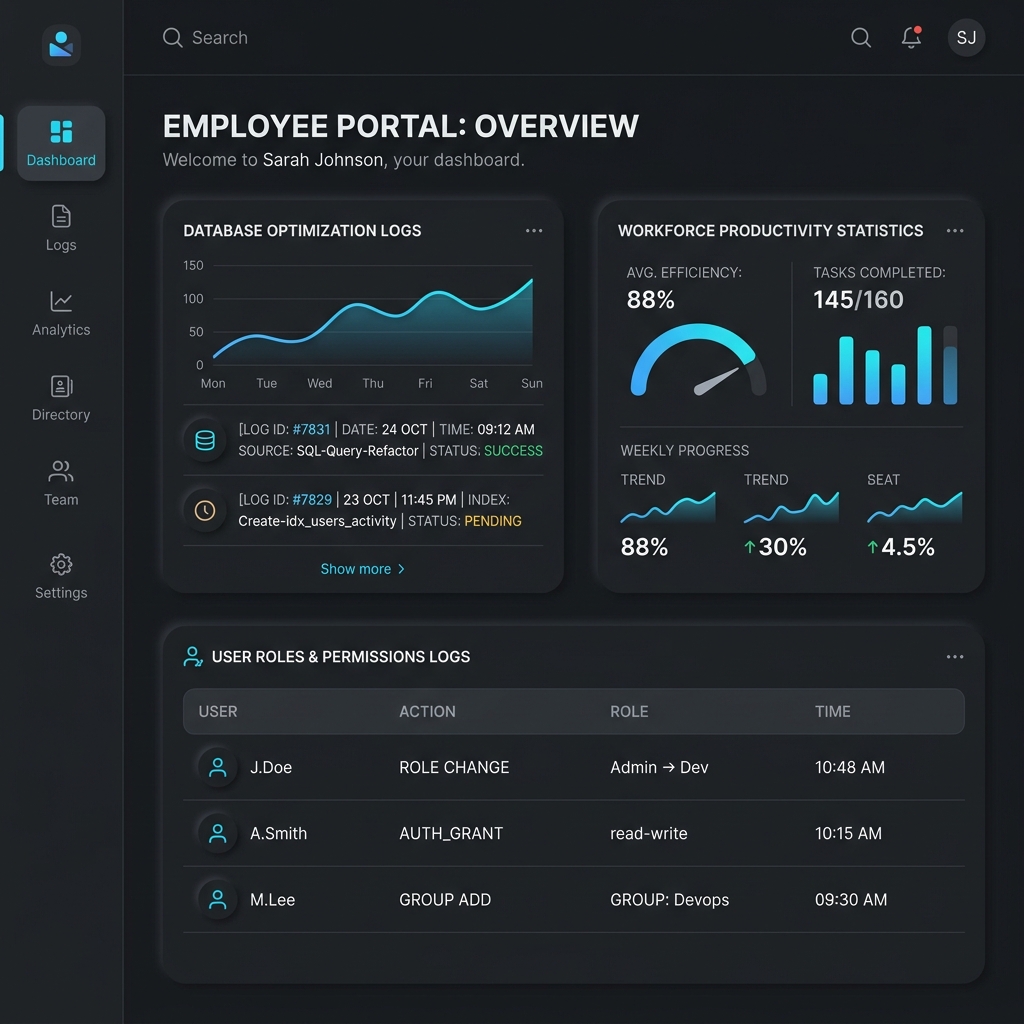Click the ROLE CHANGE action cell

click(454, 767)
